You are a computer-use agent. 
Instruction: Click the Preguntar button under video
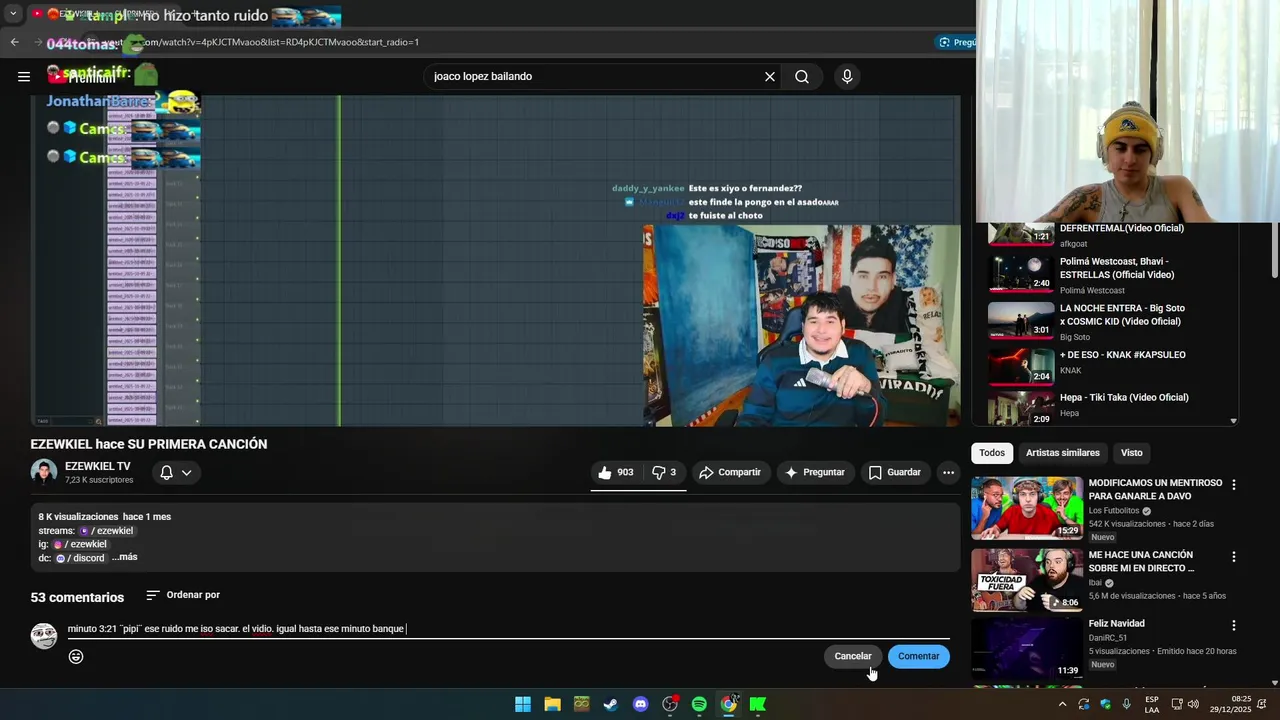[815, 472]
